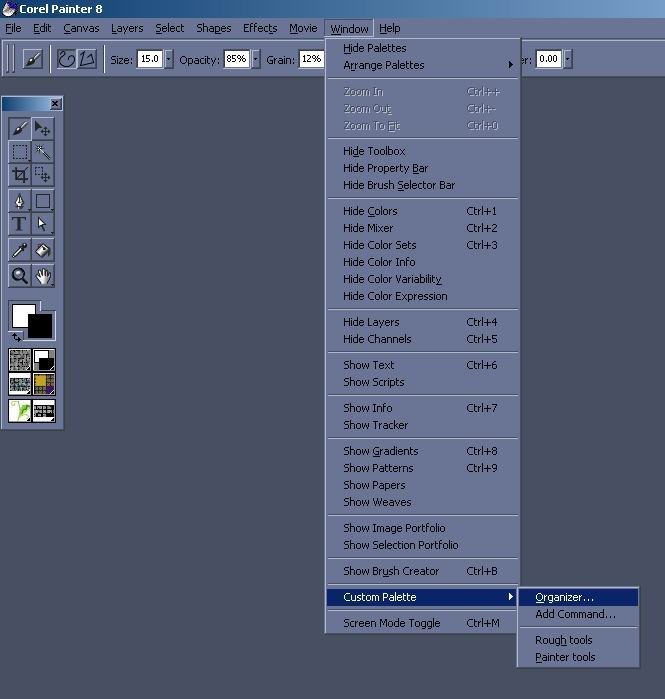Select the Layer Adjuster tool

(x=43, y=129)
